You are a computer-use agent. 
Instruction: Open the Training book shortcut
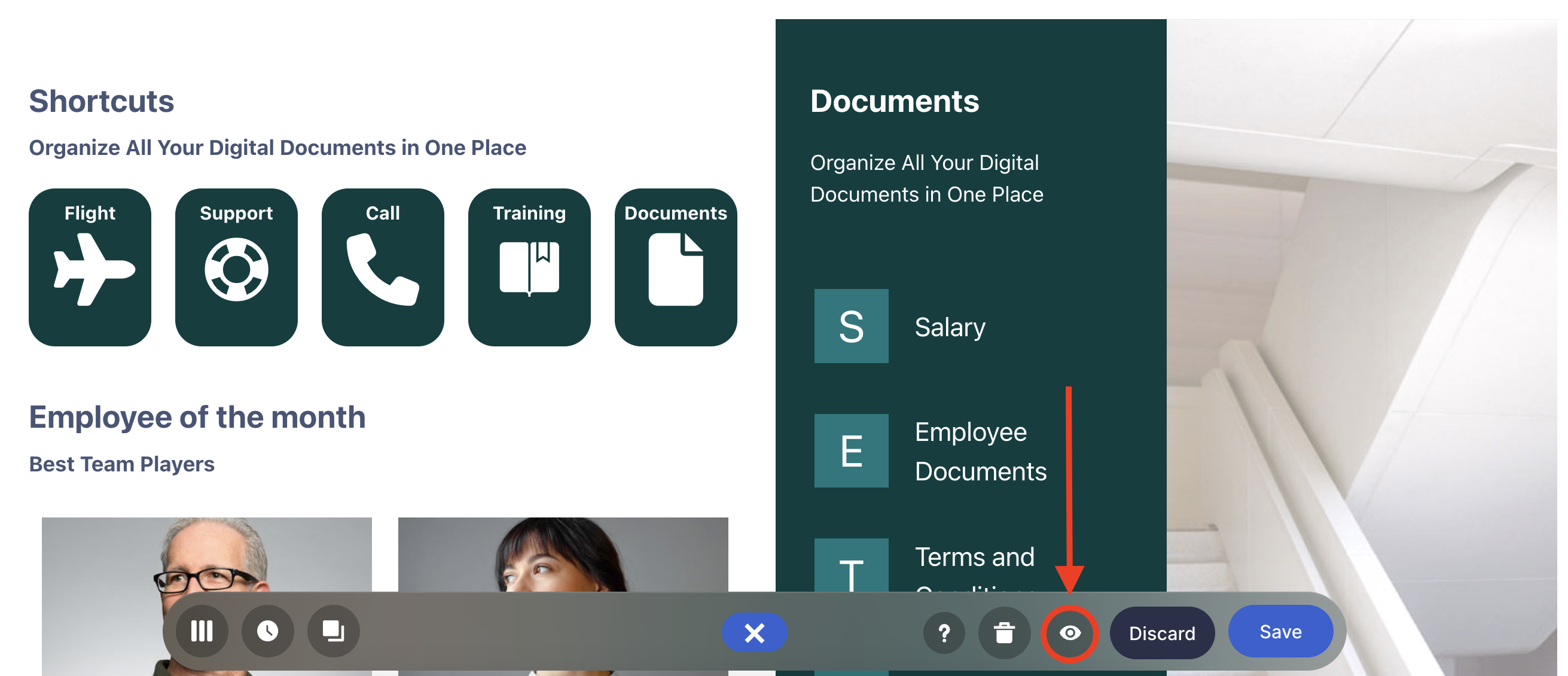(529, 267)
